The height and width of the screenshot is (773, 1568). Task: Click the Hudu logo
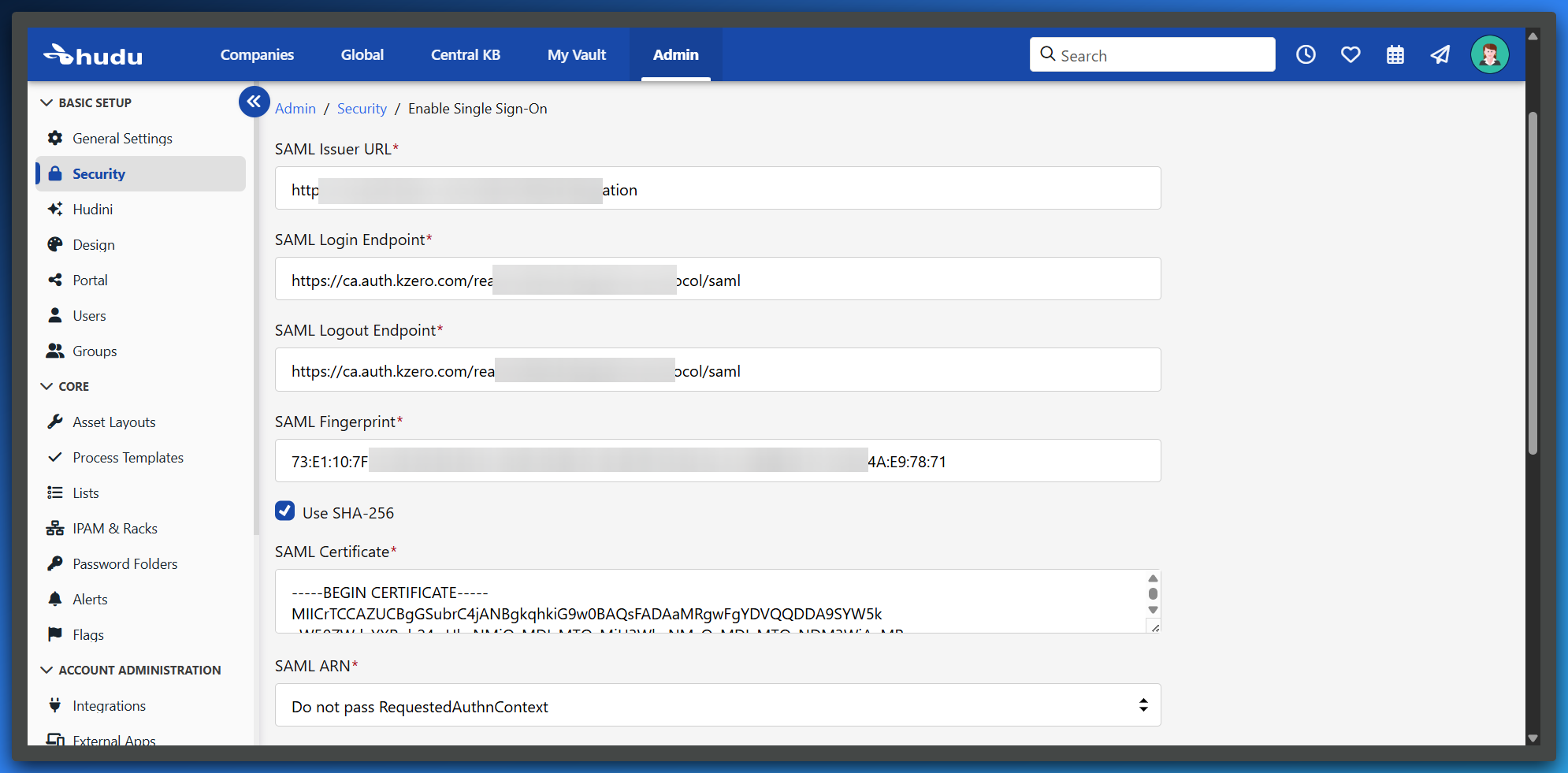[x=93, y=55]
